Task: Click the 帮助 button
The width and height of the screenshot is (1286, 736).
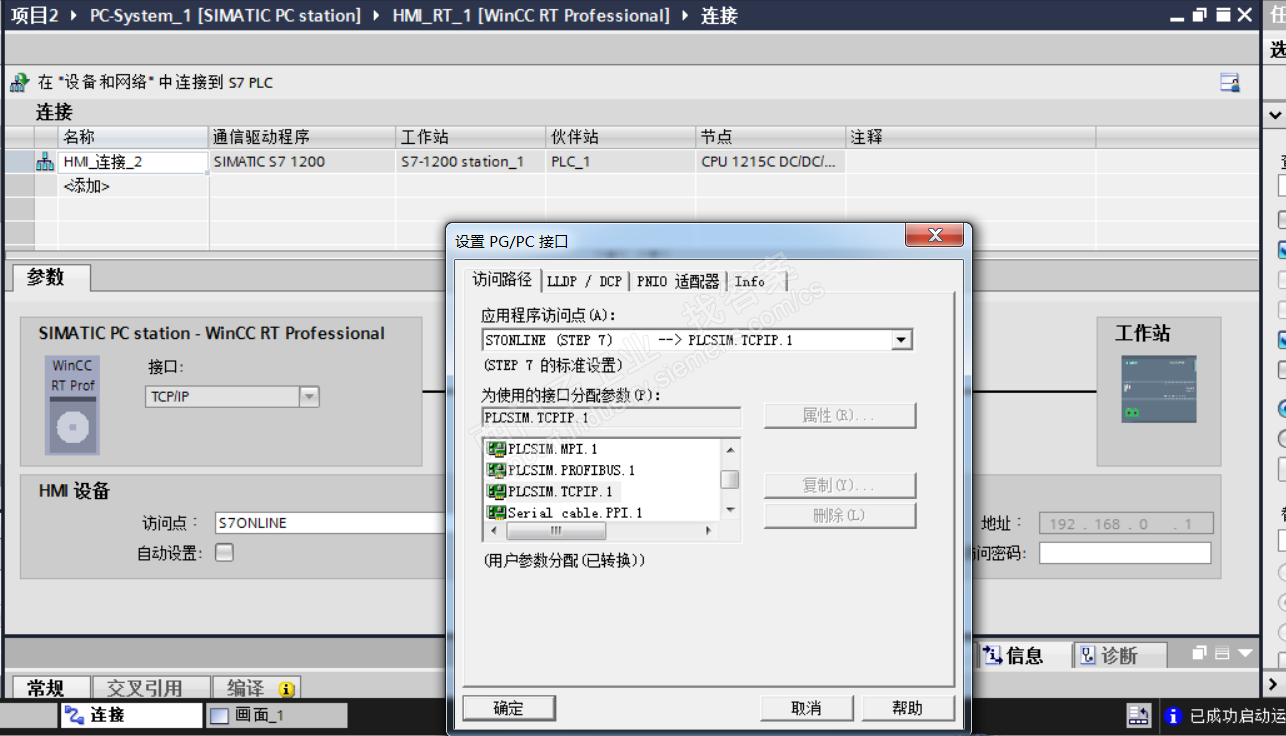Action: point(907,708)
